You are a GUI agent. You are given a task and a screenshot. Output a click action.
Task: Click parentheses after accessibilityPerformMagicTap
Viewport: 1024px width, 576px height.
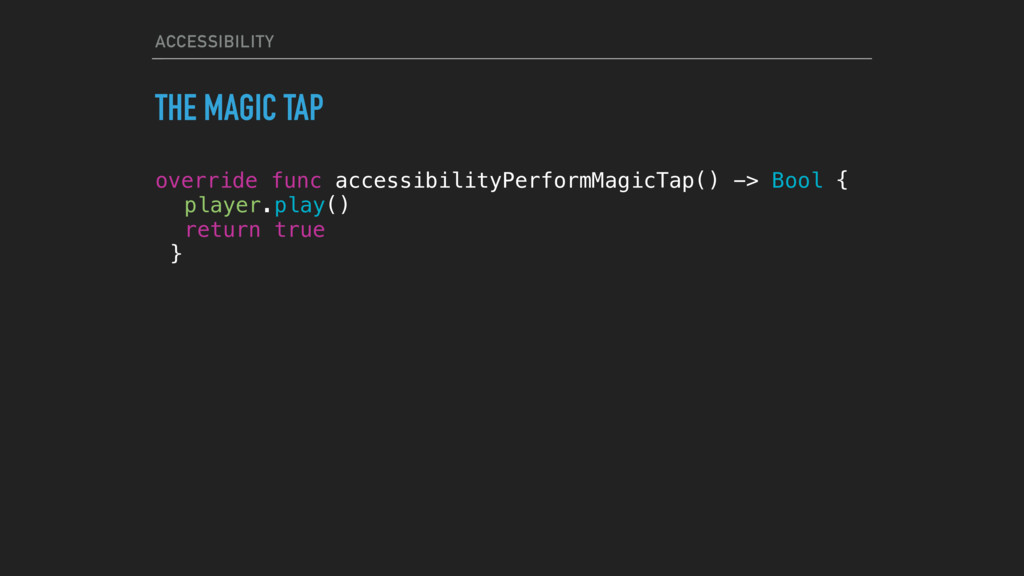pos(708,180)
